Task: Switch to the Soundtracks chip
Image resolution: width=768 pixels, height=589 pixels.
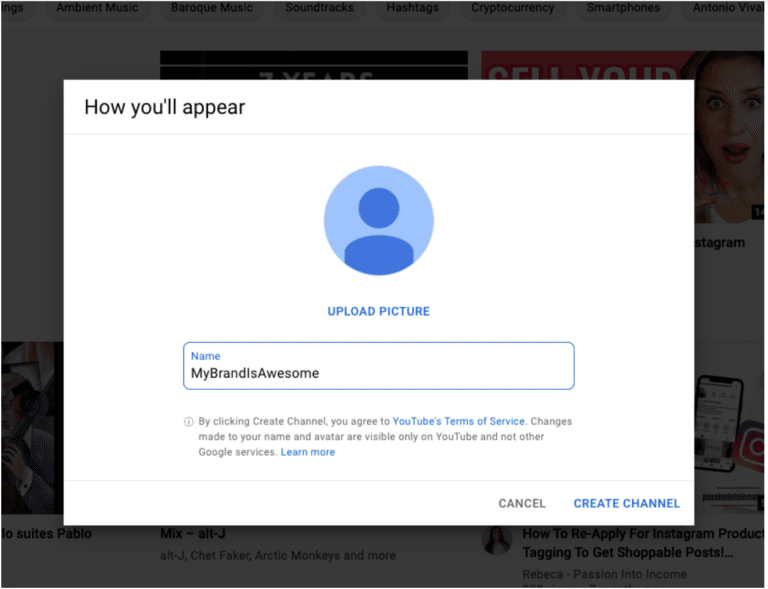Action: (320, 8)
